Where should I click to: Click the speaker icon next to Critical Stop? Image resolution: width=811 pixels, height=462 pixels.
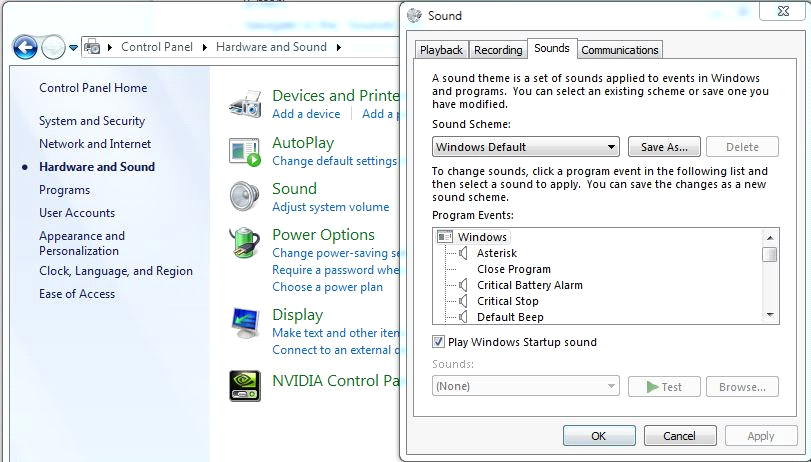463,301
